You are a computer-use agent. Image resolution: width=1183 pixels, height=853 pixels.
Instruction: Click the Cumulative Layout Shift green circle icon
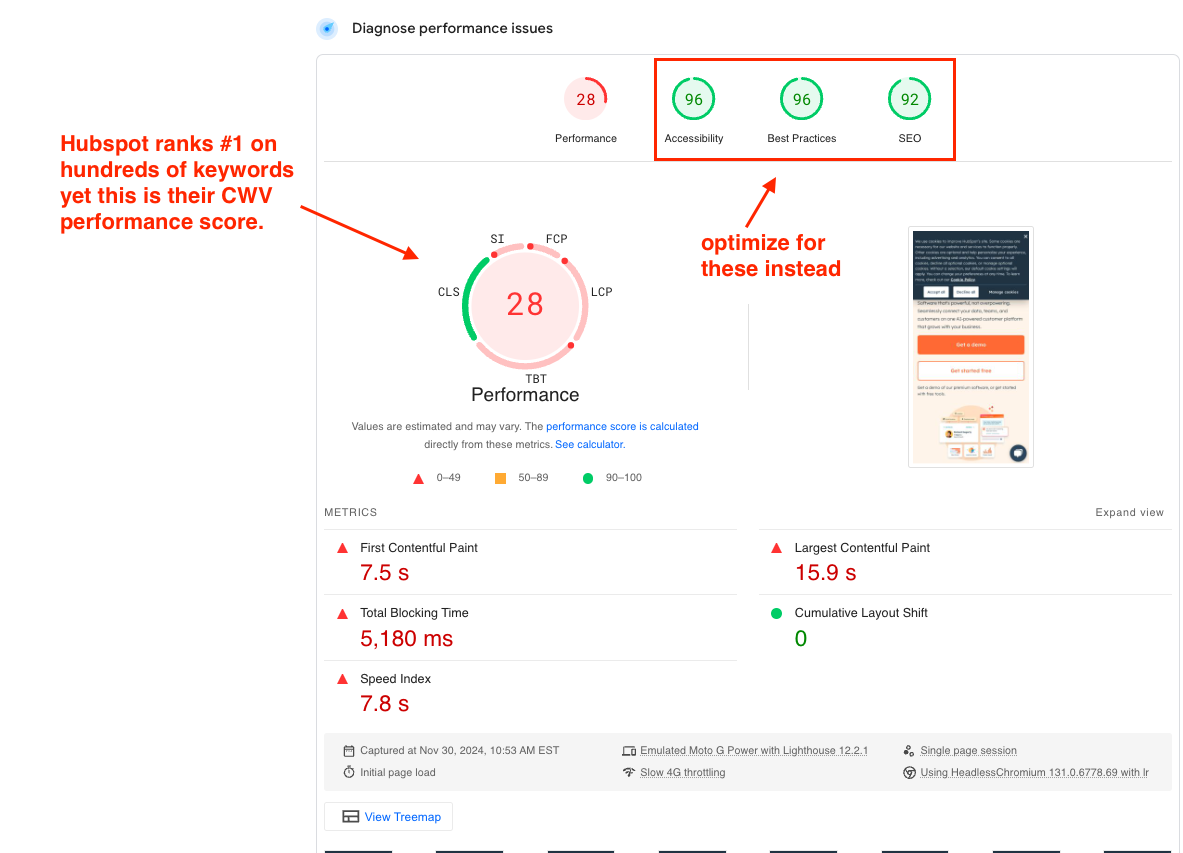(x=776, y=613)
